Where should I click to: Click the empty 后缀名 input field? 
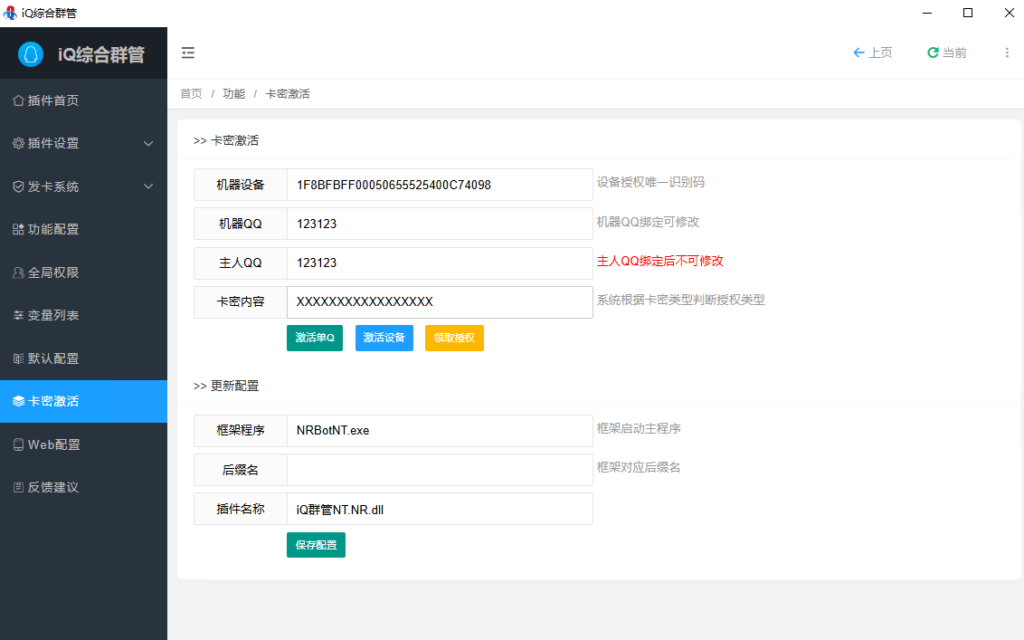click(x=440, y=470)
